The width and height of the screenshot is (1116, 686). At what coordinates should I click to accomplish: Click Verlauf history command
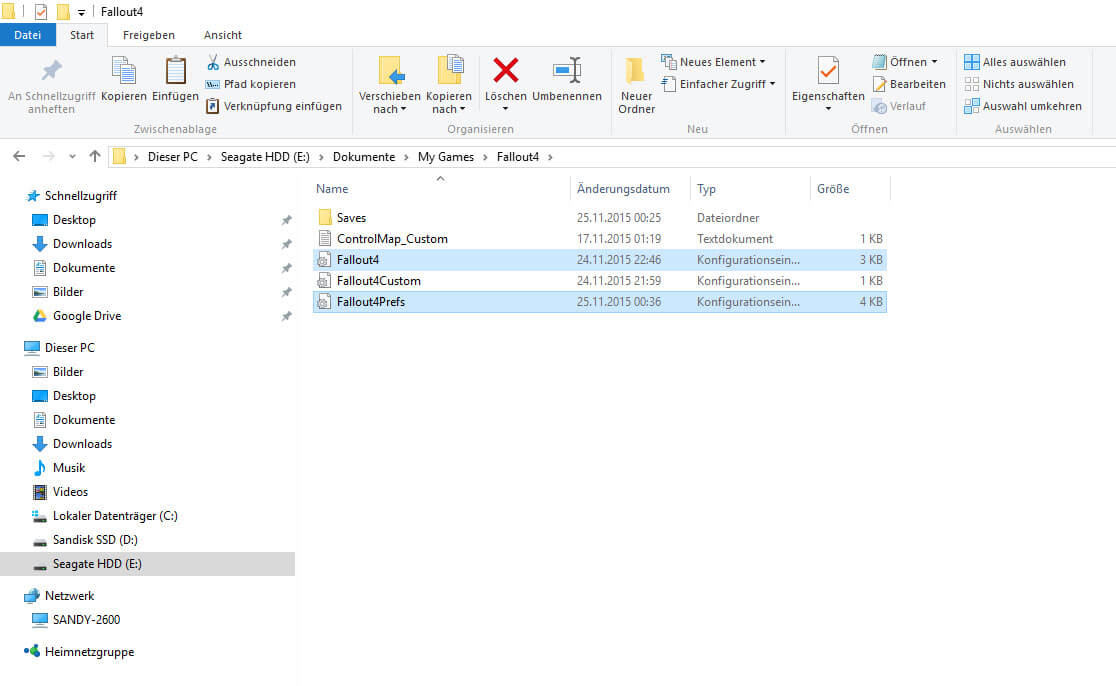[x=900, y=106]
